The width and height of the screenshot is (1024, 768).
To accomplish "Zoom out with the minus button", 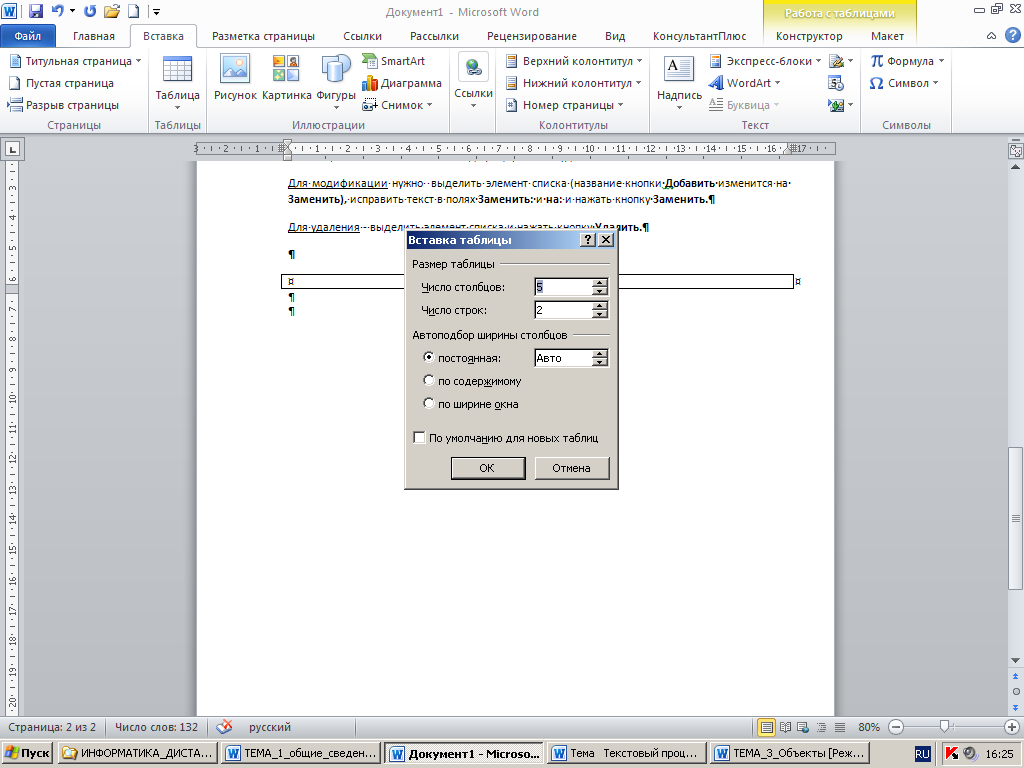I will coord(896,727).
